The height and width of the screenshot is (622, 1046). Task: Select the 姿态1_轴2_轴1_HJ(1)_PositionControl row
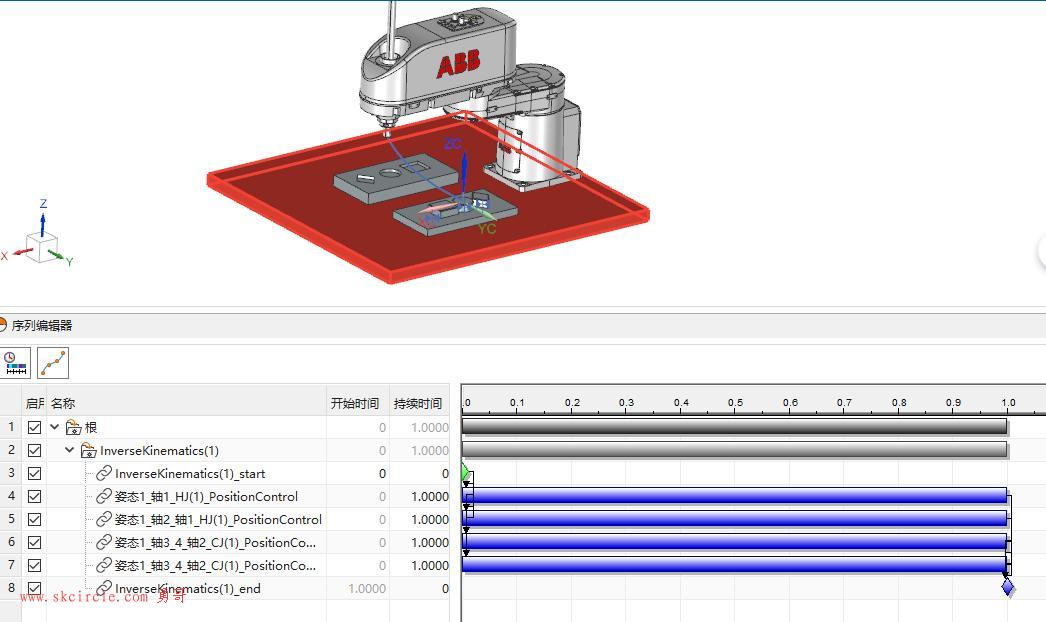(x=218, y=520)
